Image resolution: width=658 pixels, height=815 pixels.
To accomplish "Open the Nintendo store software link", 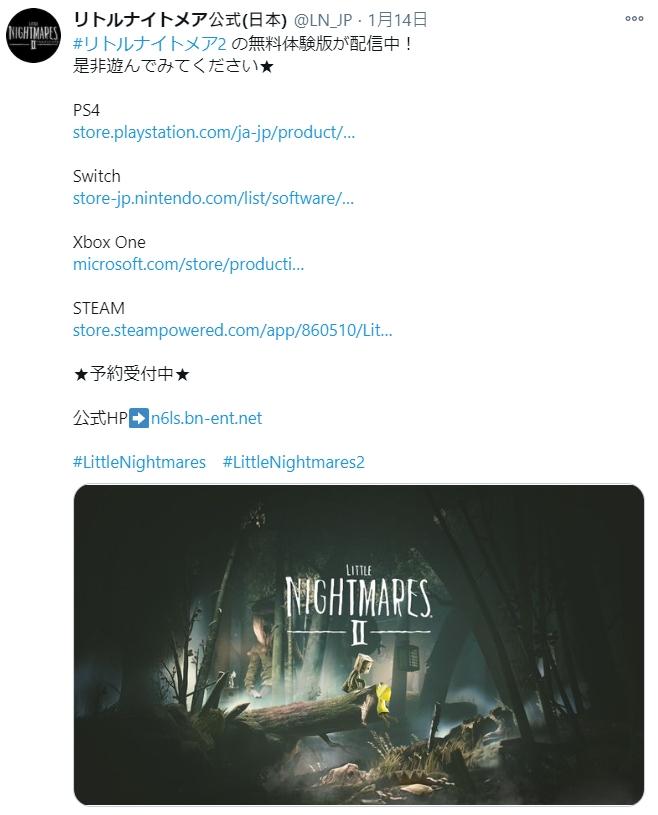I will 213,198.
